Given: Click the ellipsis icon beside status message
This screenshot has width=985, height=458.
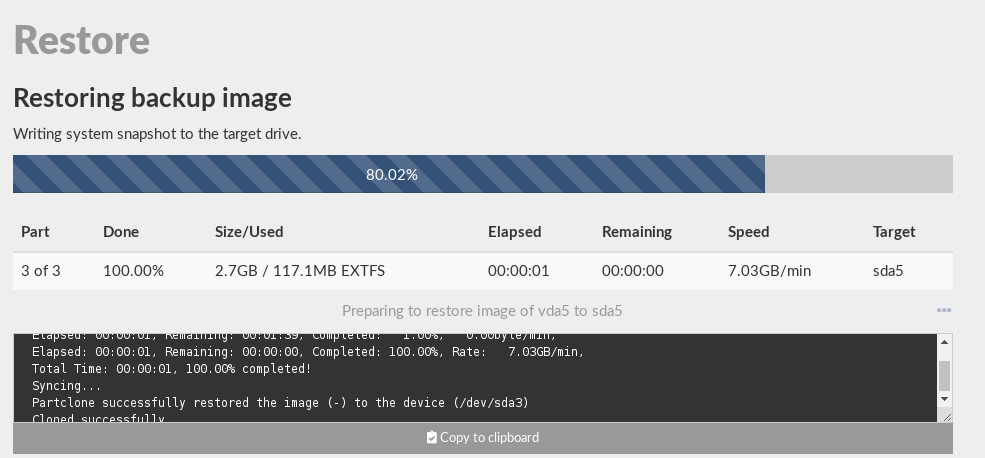Looking at the screenshot, I should (x=944, y=311).
